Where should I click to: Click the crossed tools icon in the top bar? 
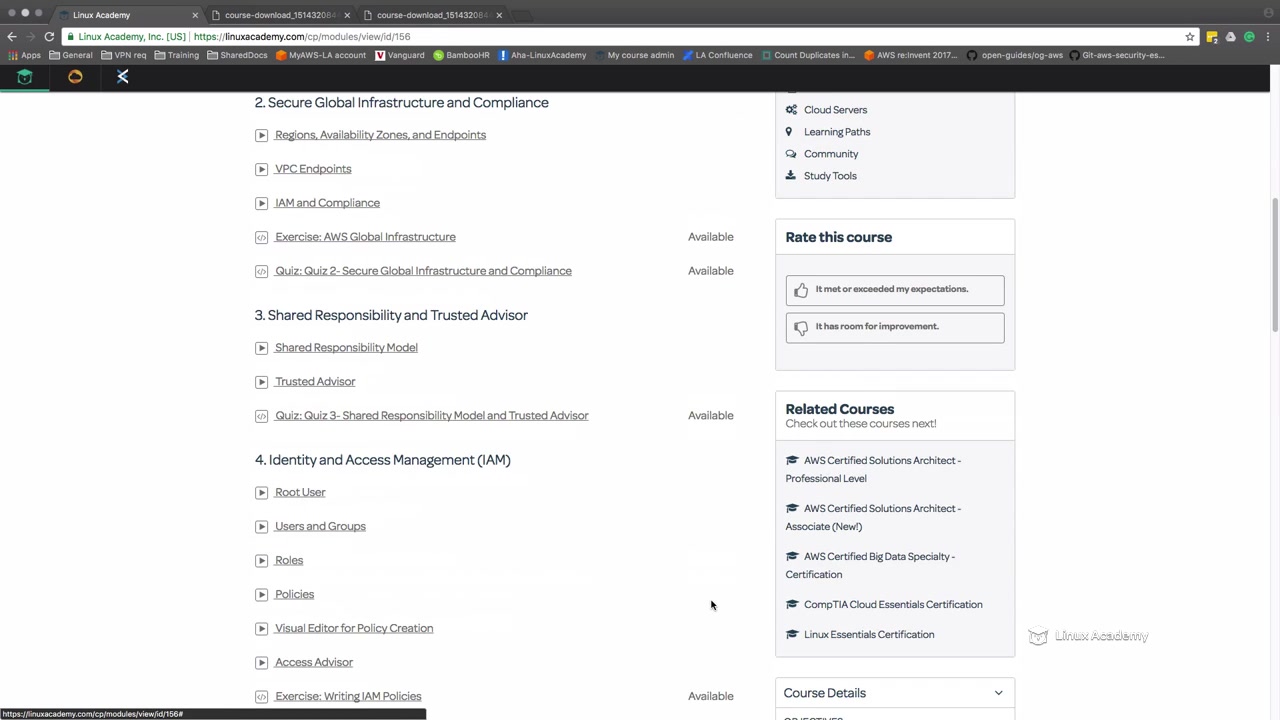pyautogui.click(x=123, y=77)
